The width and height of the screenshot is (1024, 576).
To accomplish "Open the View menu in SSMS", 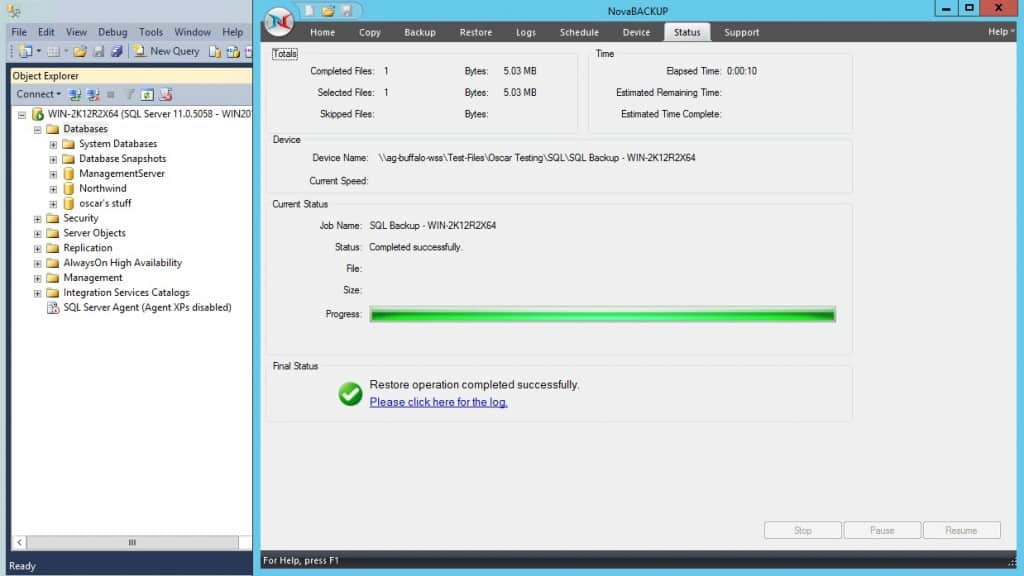I will (76, 32).
